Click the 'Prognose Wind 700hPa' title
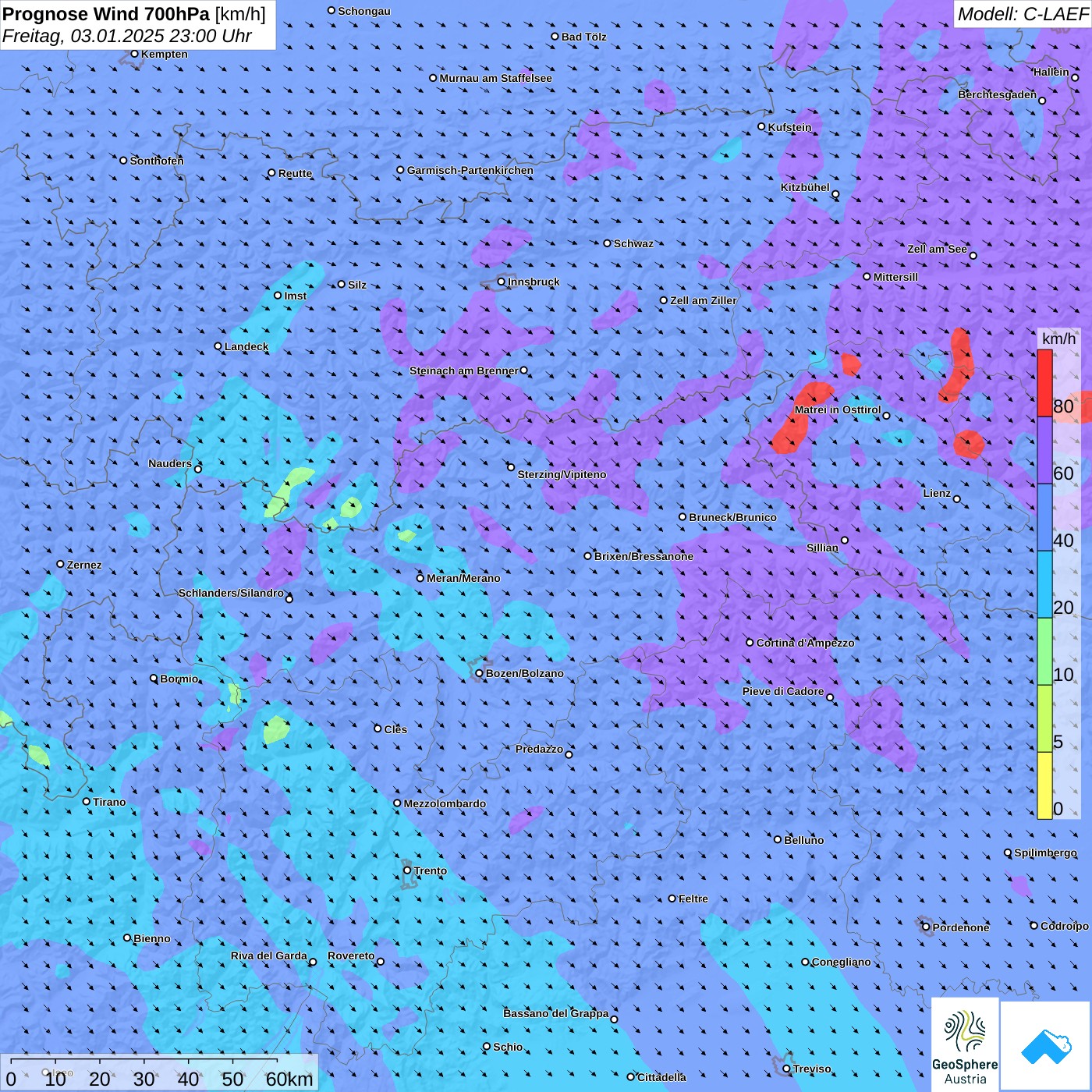This screenshot has height=1092, width=1092. pyautogui.click(x=106, y=14)
